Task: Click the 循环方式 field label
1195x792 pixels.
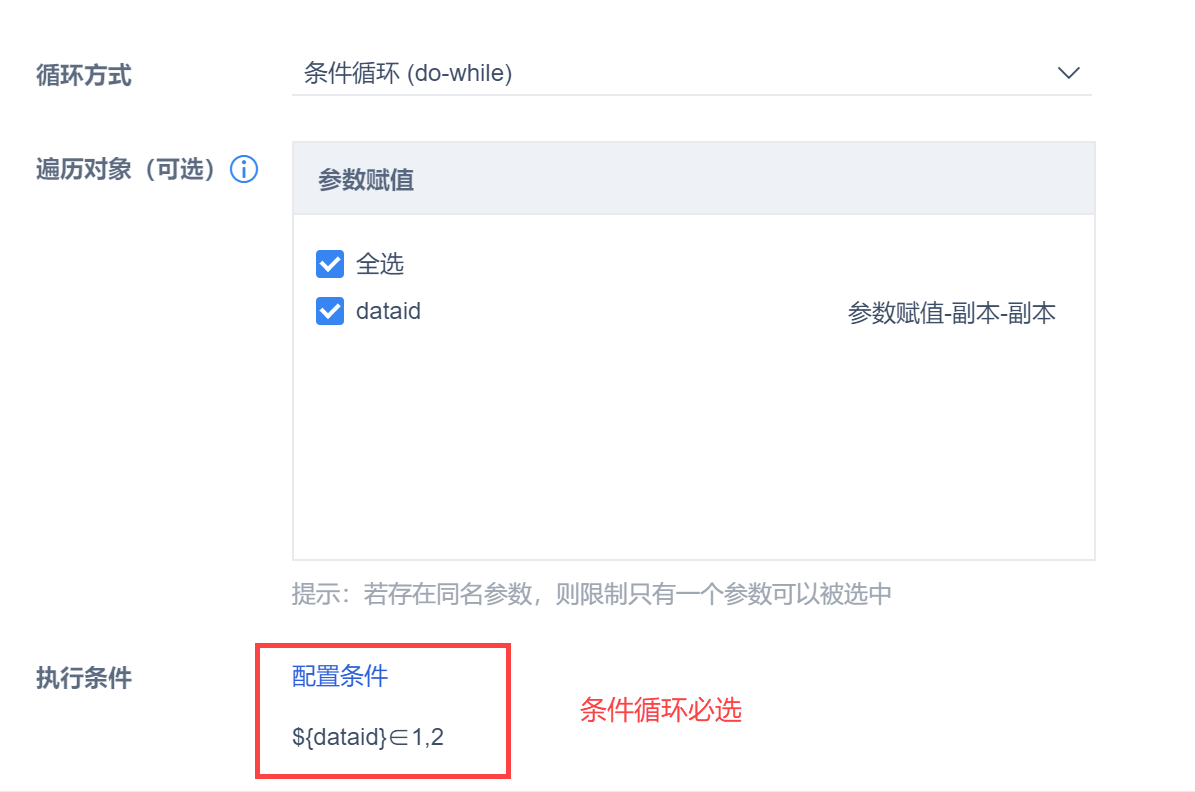Action: point(84,75)
